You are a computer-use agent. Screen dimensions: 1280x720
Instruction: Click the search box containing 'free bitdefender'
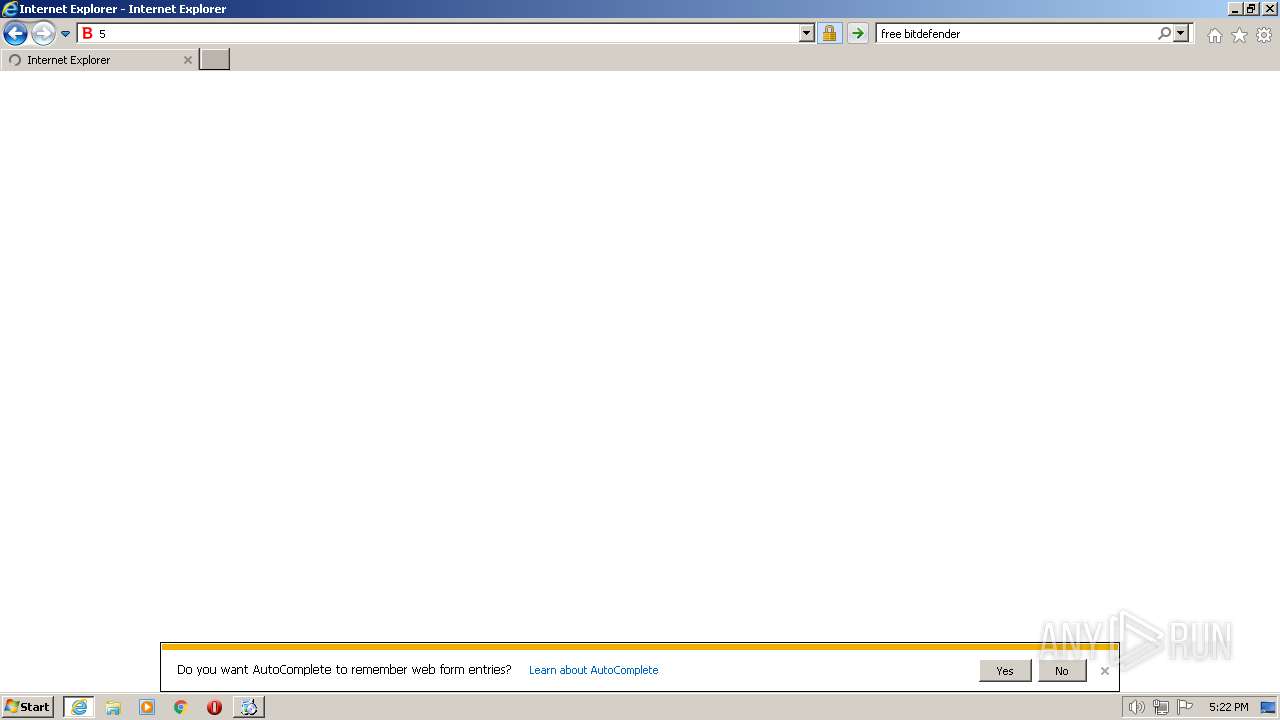coord(1015,33)
